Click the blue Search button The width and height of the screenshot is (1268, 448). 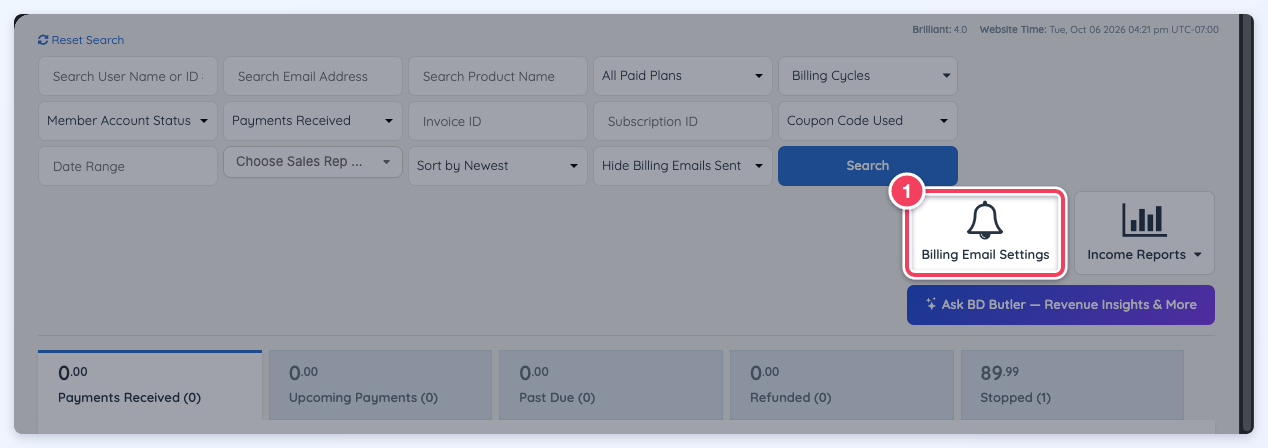click(868, 166)
